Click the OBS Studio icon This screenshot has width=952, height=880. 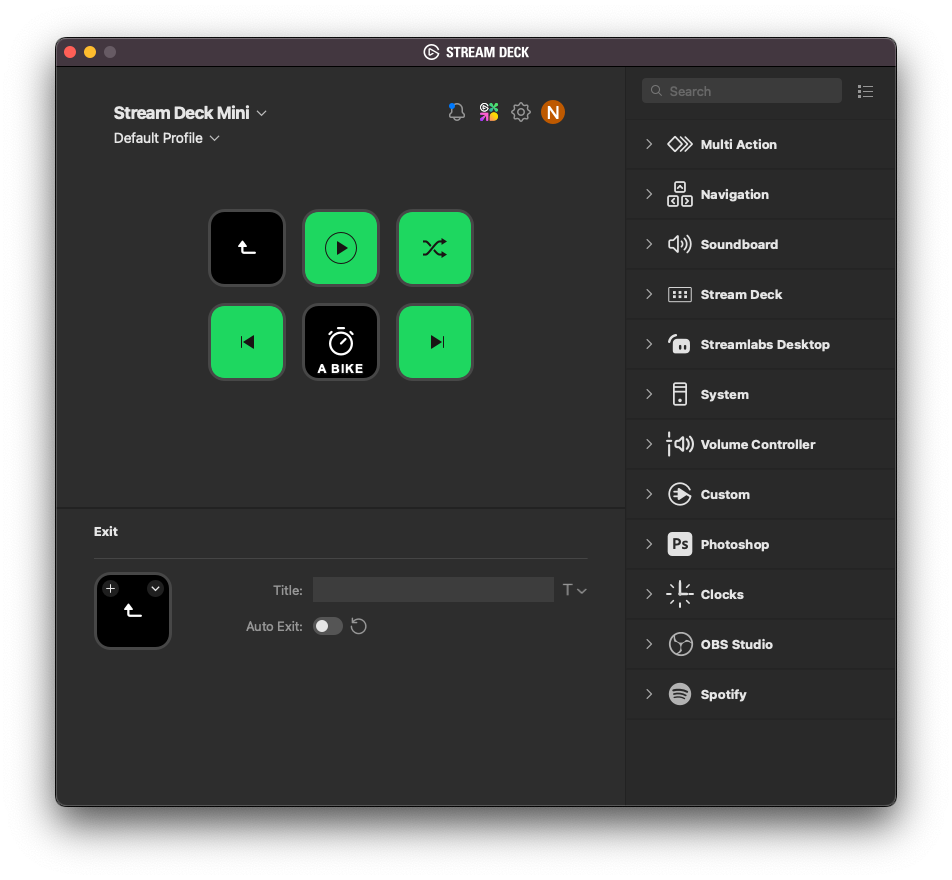(x=680, y=644)
